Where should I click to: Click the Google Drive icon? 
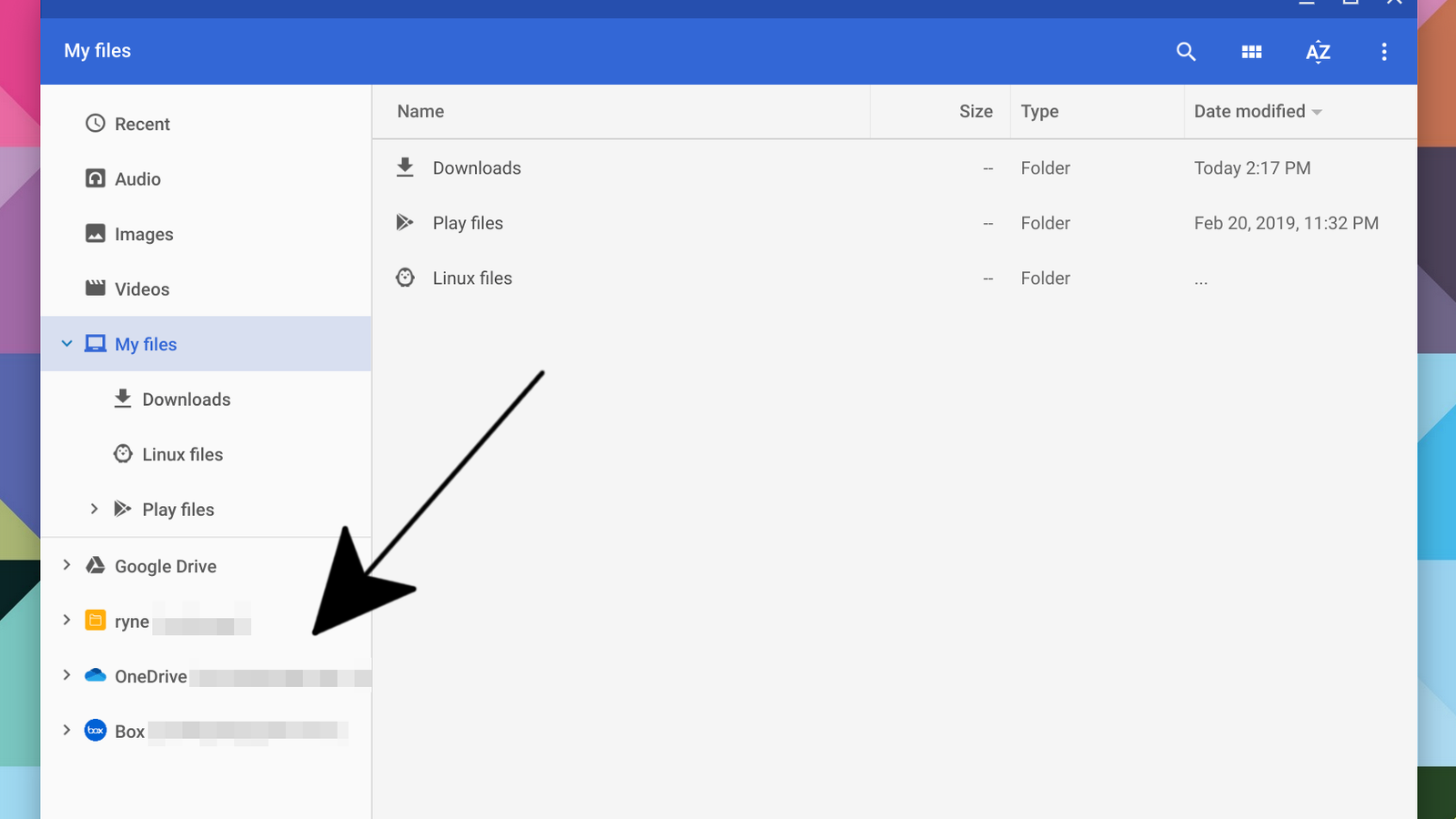point(95,565)
